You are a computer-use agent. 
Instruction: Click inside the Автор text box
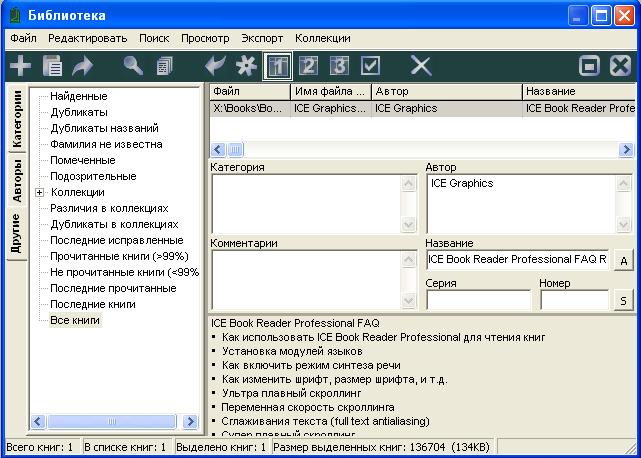521,204
